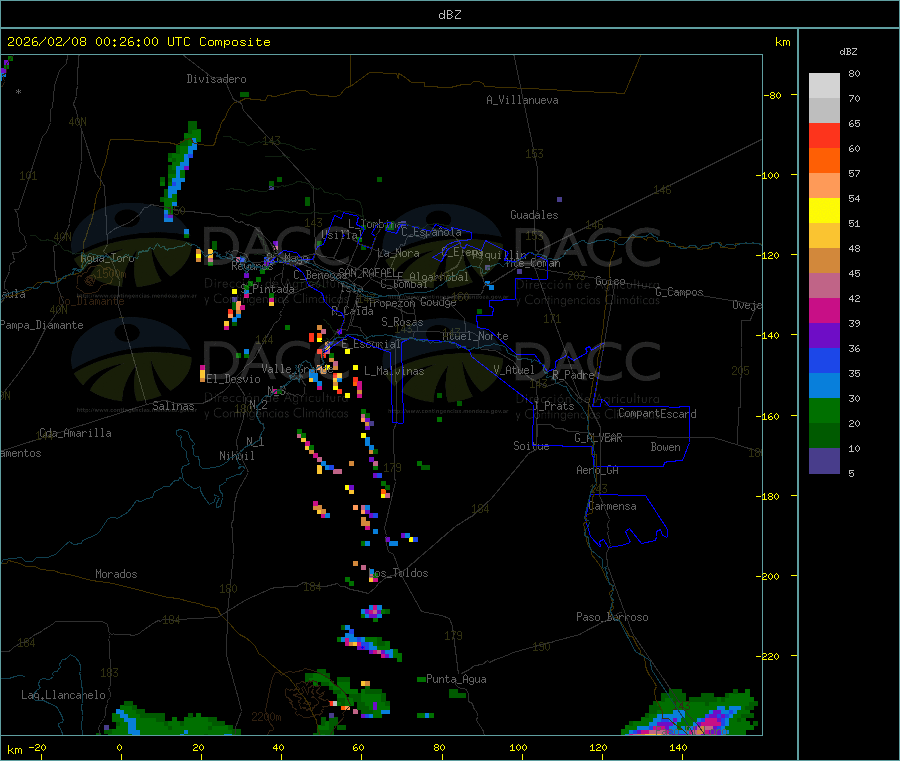Click the gray 65-70 dBZ legend swatch
The width and height of the screenshot is (900, 761).
point(824,110)
